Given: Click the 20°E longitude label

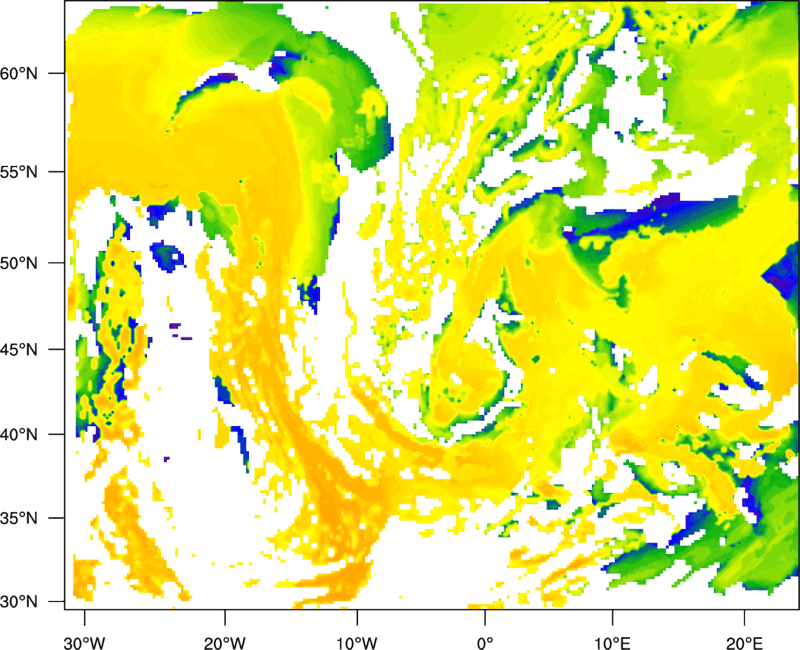Looking at the screenshot, I should click(x=744, y=643).
